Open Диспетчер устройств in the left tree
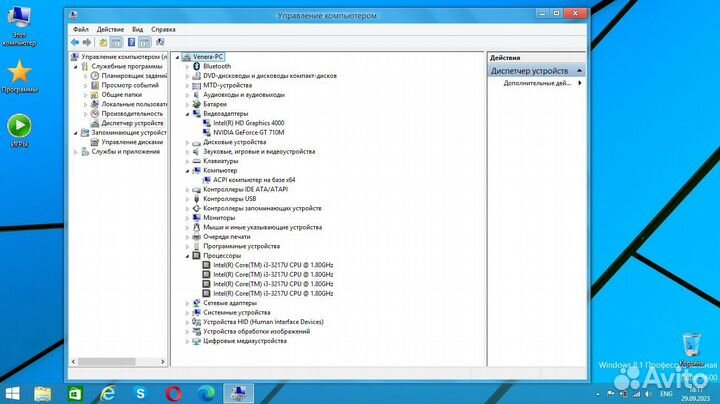 132,123
